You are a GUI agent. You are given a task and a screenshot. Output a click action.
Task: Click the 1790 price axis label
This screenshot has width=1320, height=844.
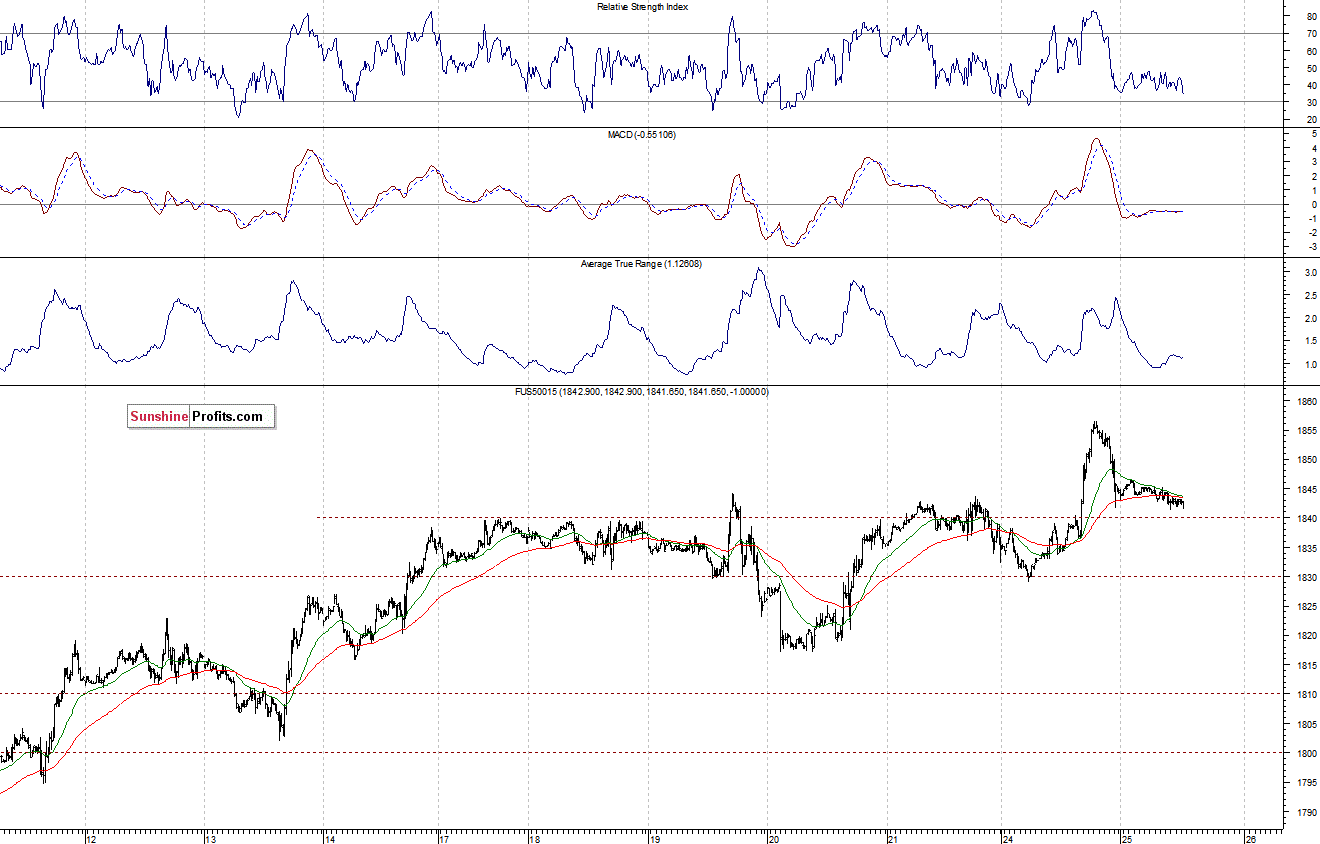click(1306, 812)
